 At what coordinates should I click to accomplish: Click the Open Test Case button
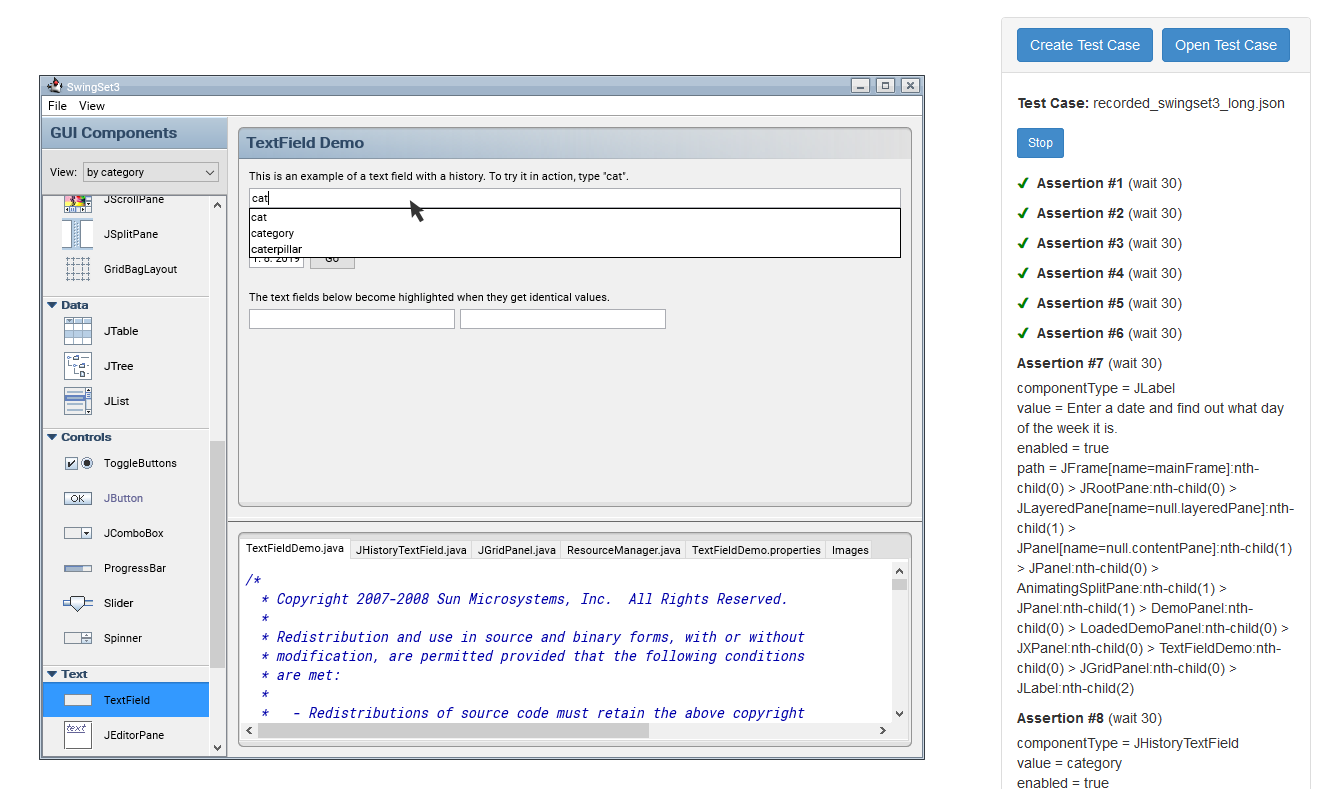pos(1226,45)
